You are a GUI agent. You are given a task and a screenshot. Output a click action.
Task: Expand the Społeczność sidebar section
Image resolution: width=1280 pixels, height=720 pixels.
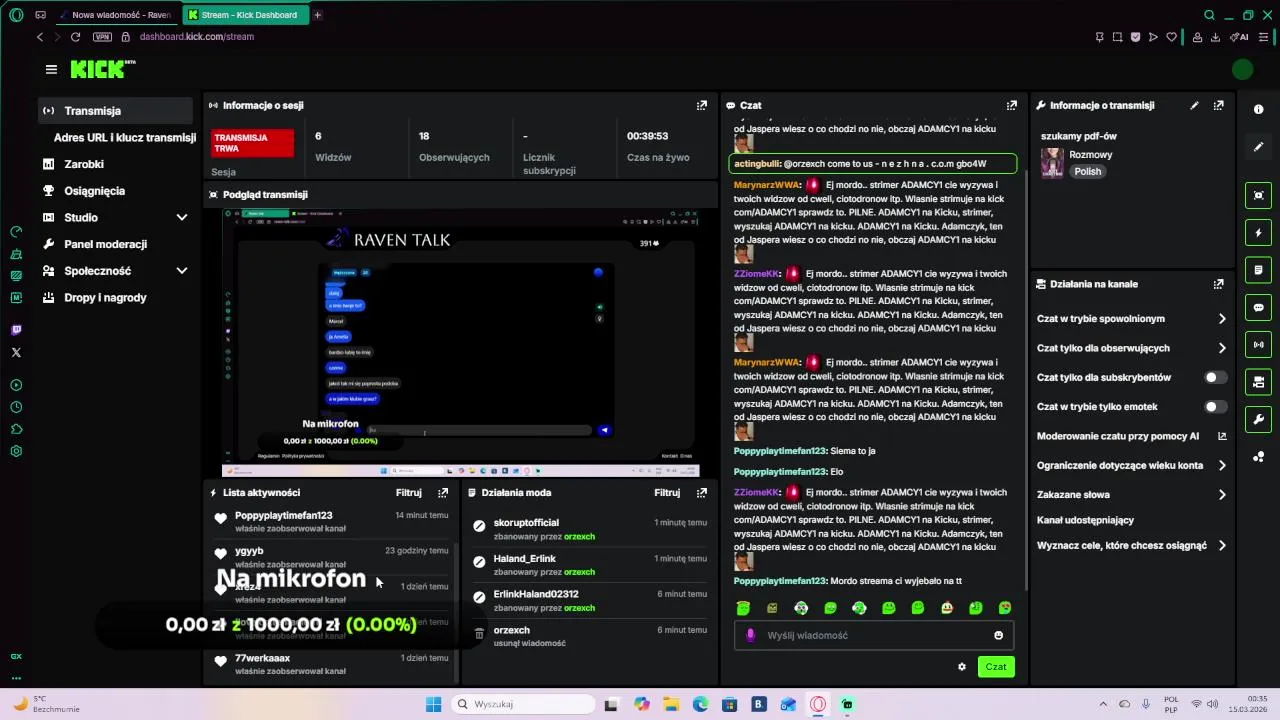(182, 271)
